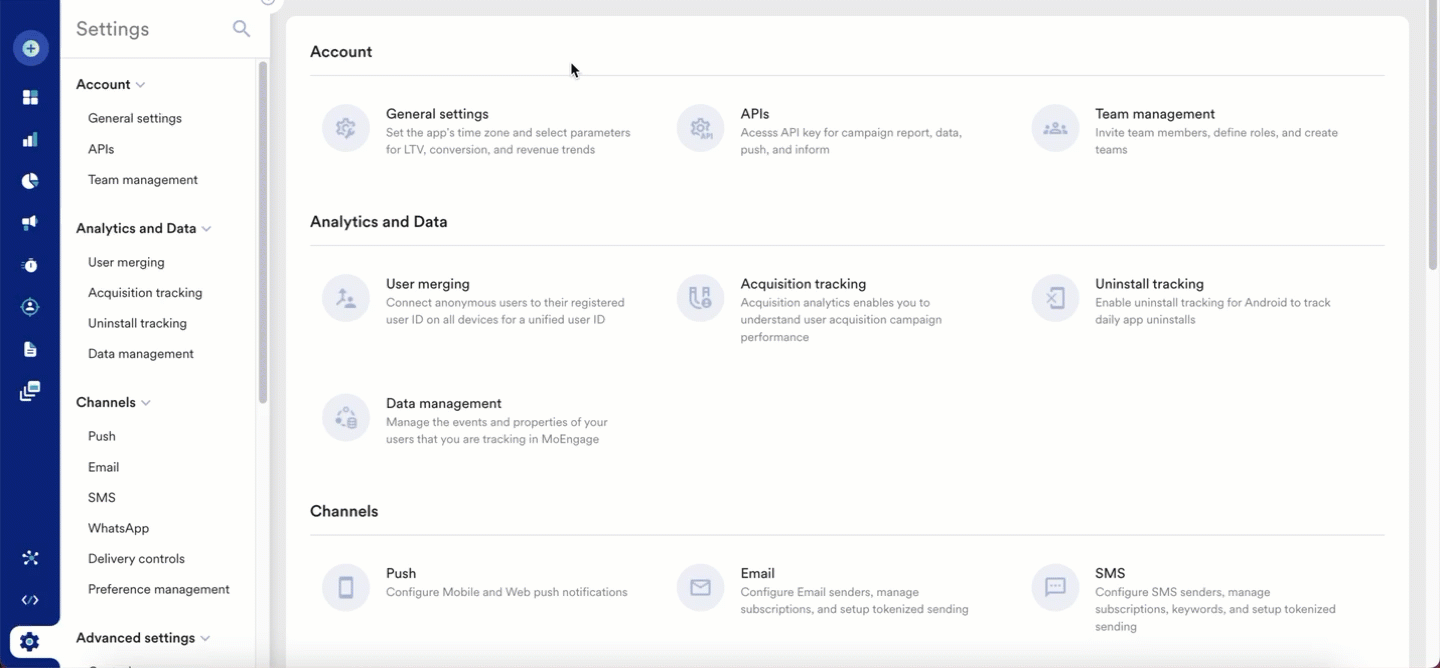Image resolution: width=1440 pixels, height=668 pixels.
Task: Open the Team management card
Action: pyautogui.click(x=1154, y=115)
